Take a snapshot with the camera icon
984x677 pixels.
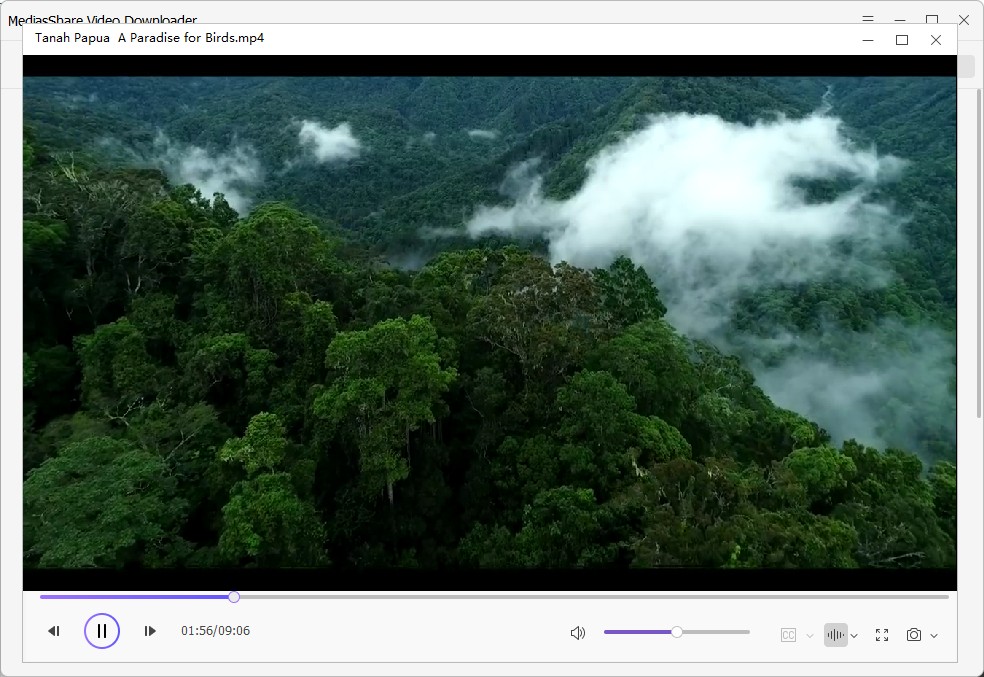913,635
